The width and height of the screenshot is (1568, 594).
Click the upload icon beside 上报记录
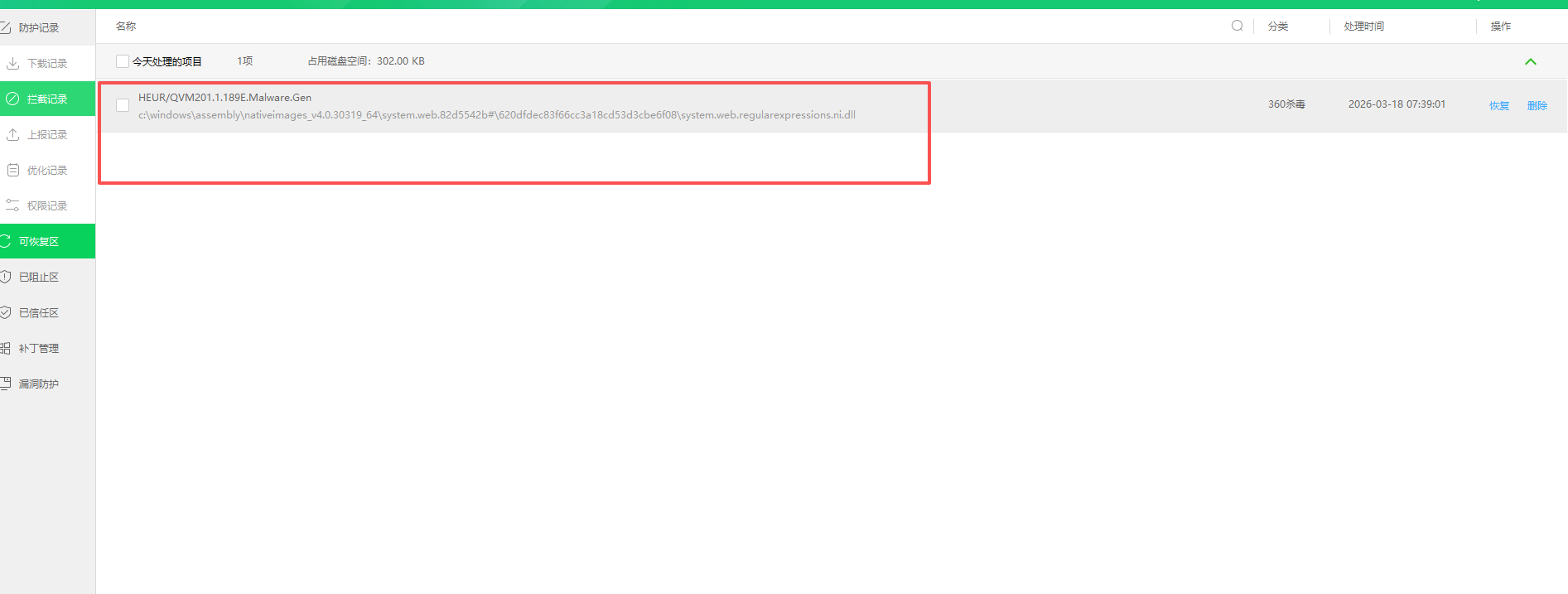(12, 134)
